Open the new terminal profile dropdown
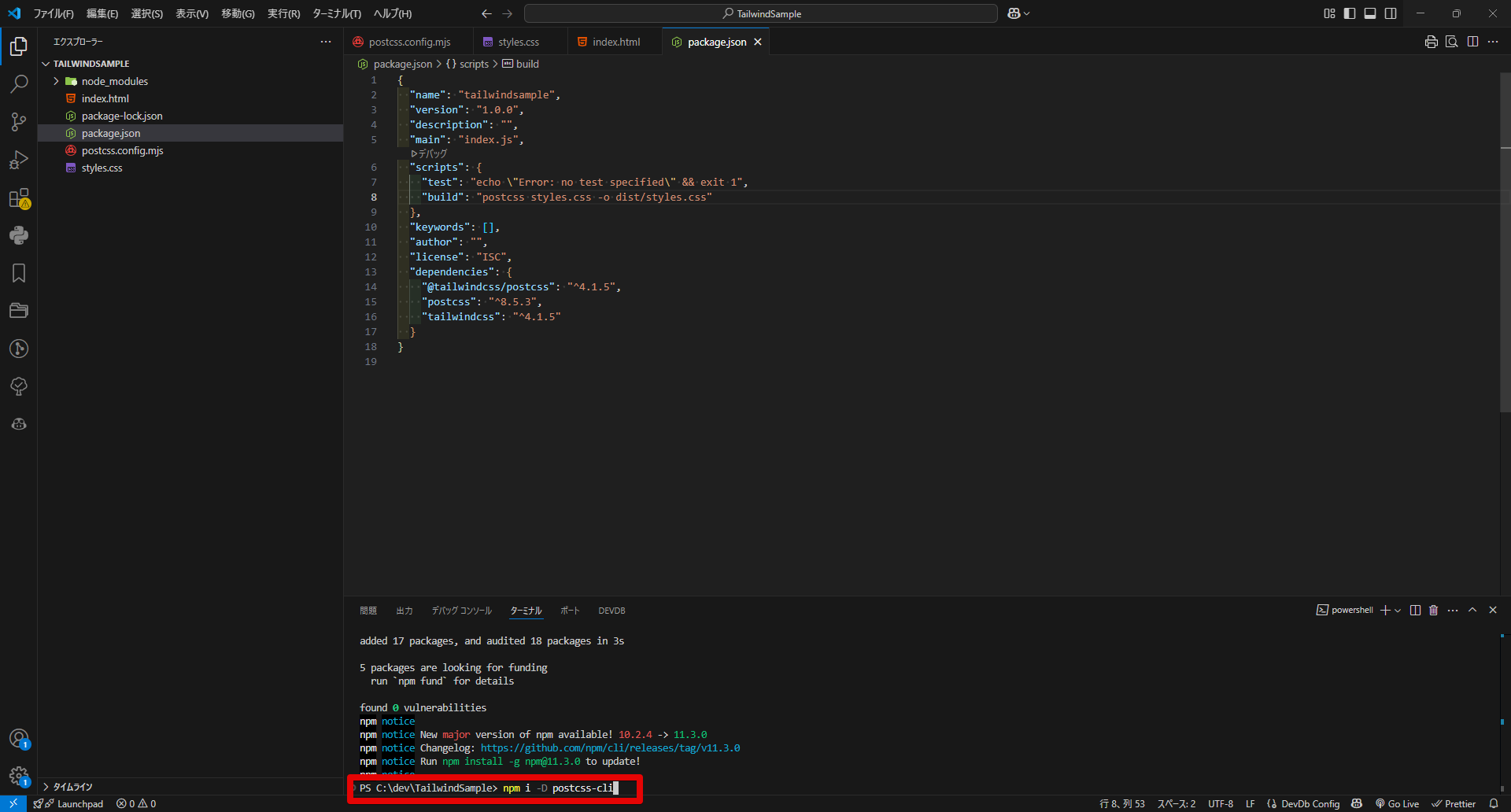 (x=1398, y=611)
